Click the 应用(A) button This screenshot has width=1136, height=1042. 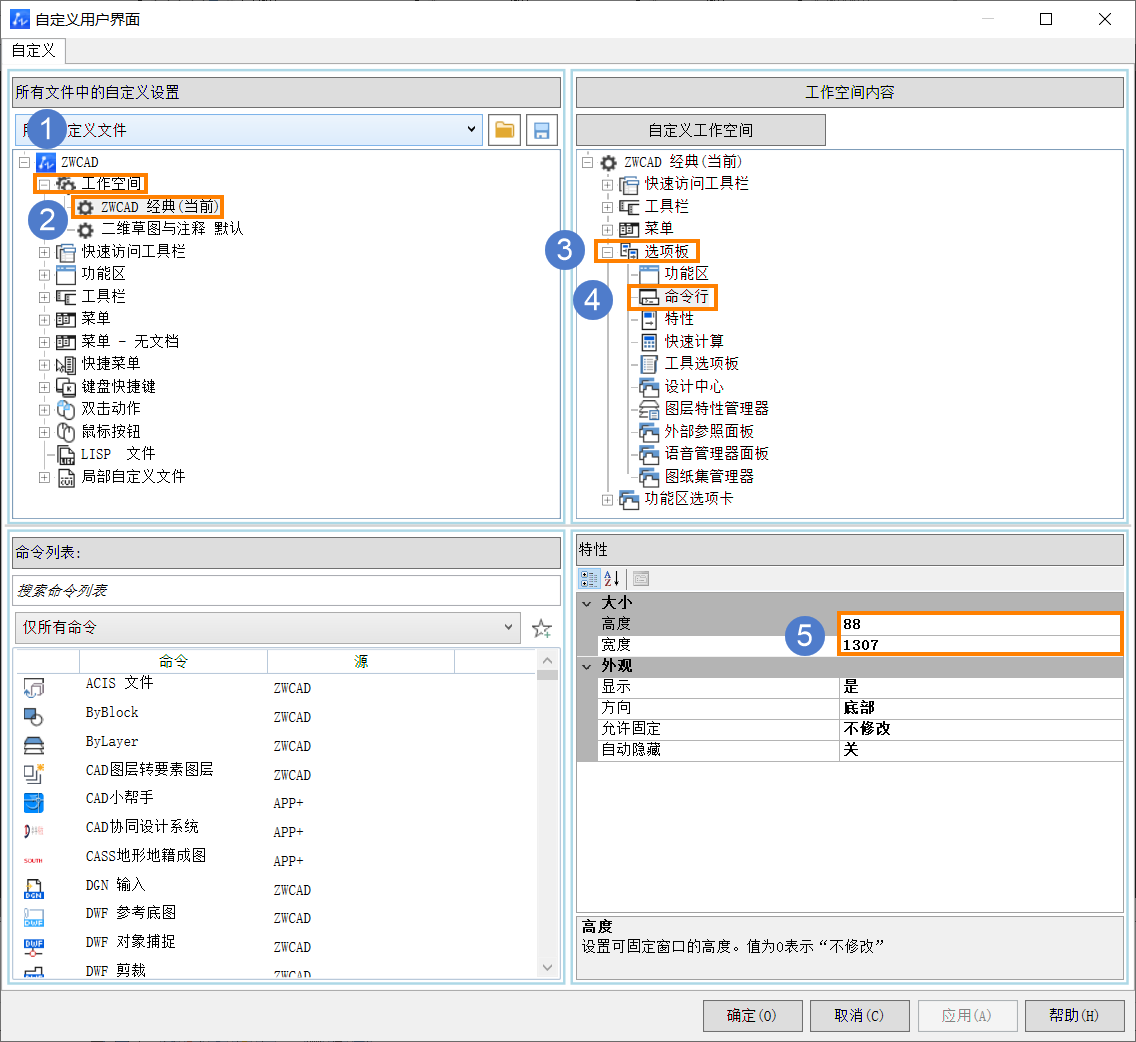point(967,1015)
